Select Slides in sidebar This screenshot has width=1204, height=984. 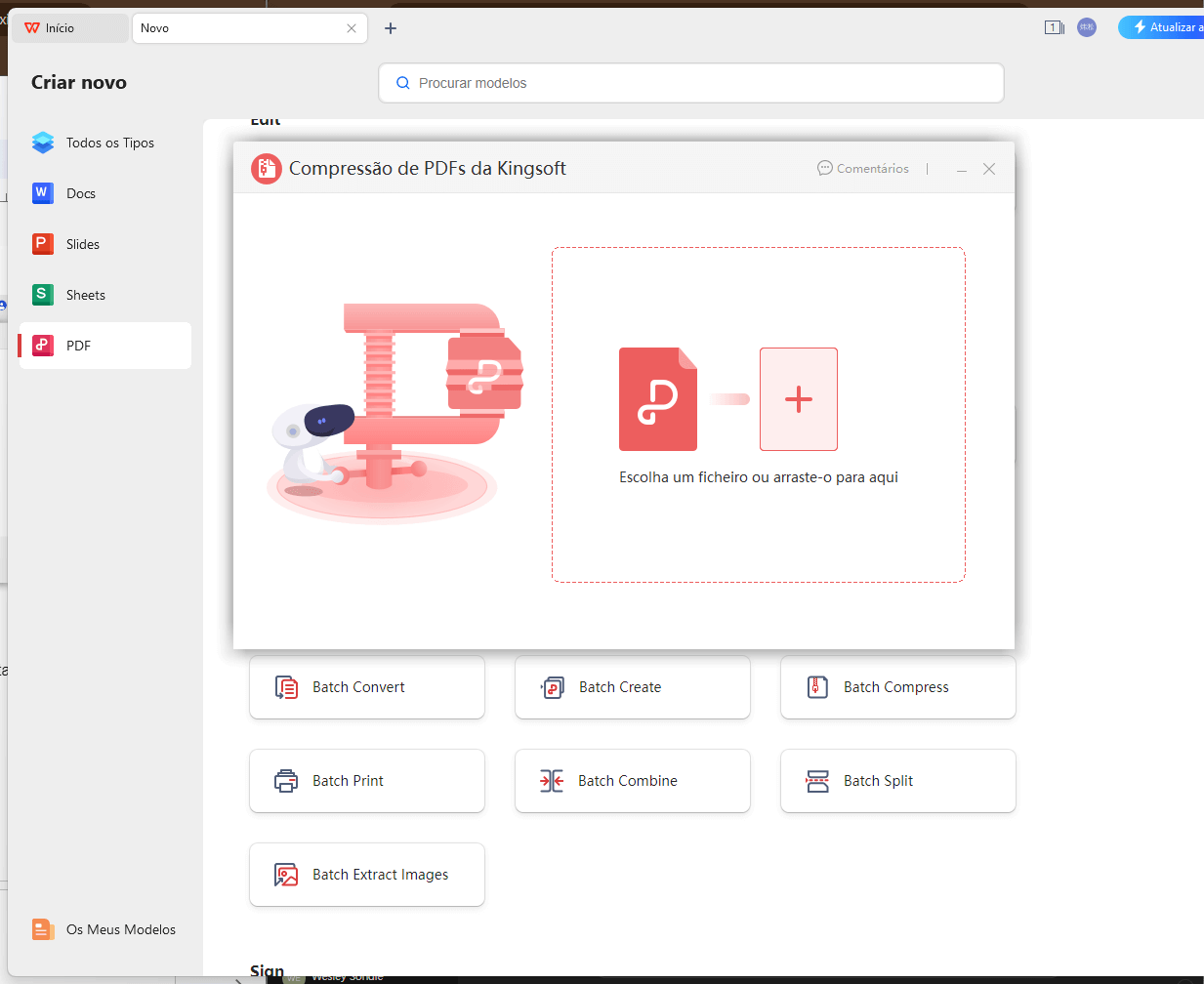click(105, 244)
